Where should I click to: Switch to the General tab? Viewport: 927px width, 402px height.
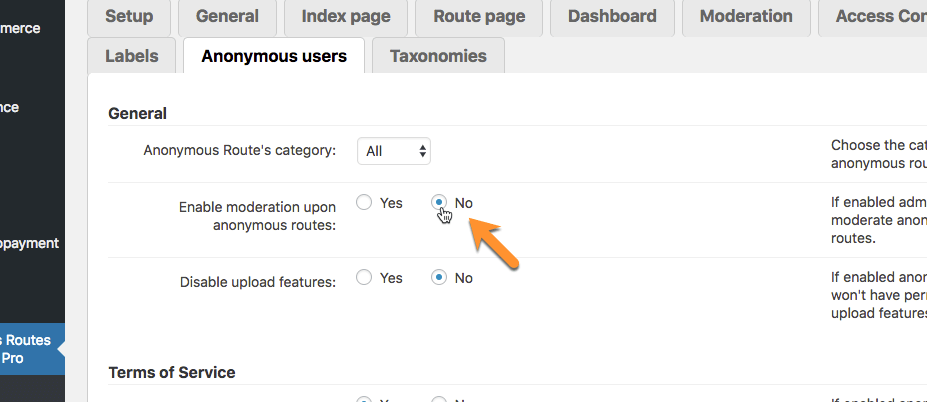(x=227, y=16)
